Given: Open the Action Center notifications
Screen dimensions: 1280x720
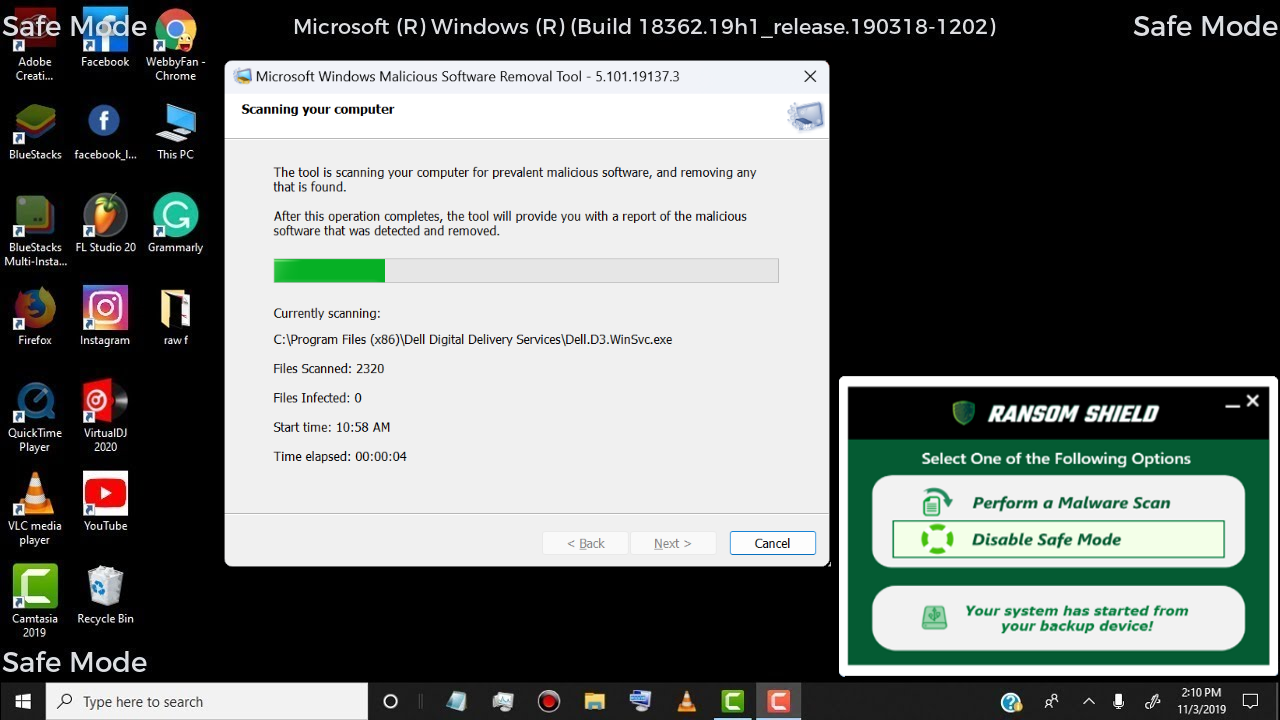Looking at the screenshot, I should click(1251, 701).
